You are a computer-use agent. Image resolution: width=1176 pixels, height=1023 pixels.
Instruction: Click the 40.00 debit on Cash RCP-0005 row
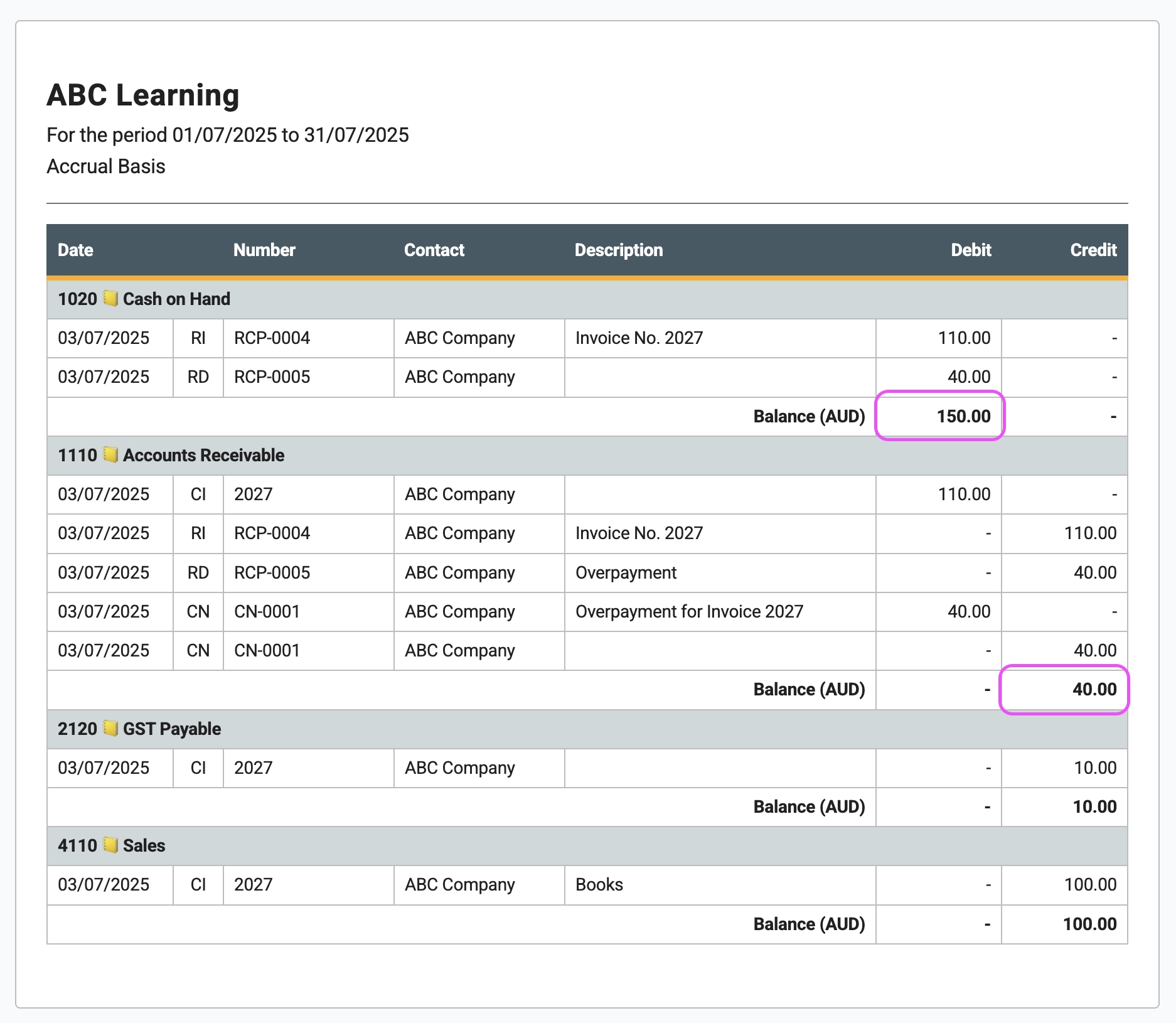[x=969, y=377]
